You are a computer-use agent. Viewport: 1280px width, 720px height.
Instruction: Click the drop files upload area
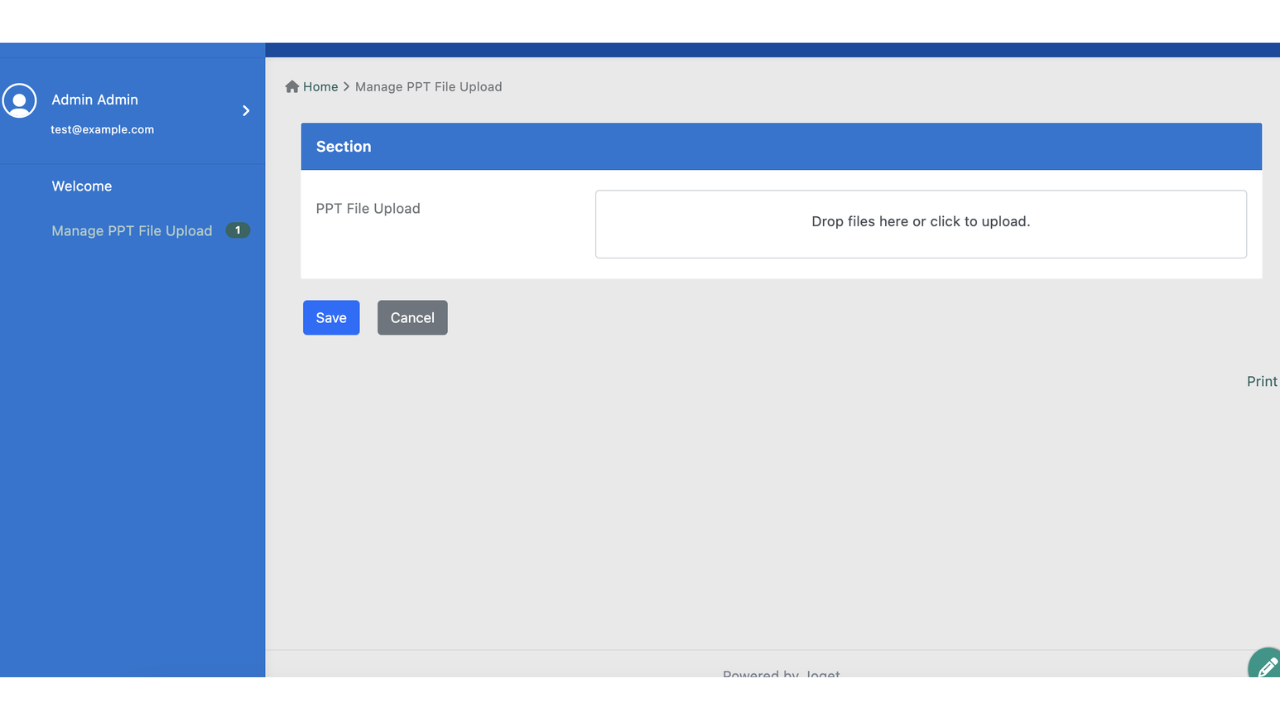[x=920, y=223]
